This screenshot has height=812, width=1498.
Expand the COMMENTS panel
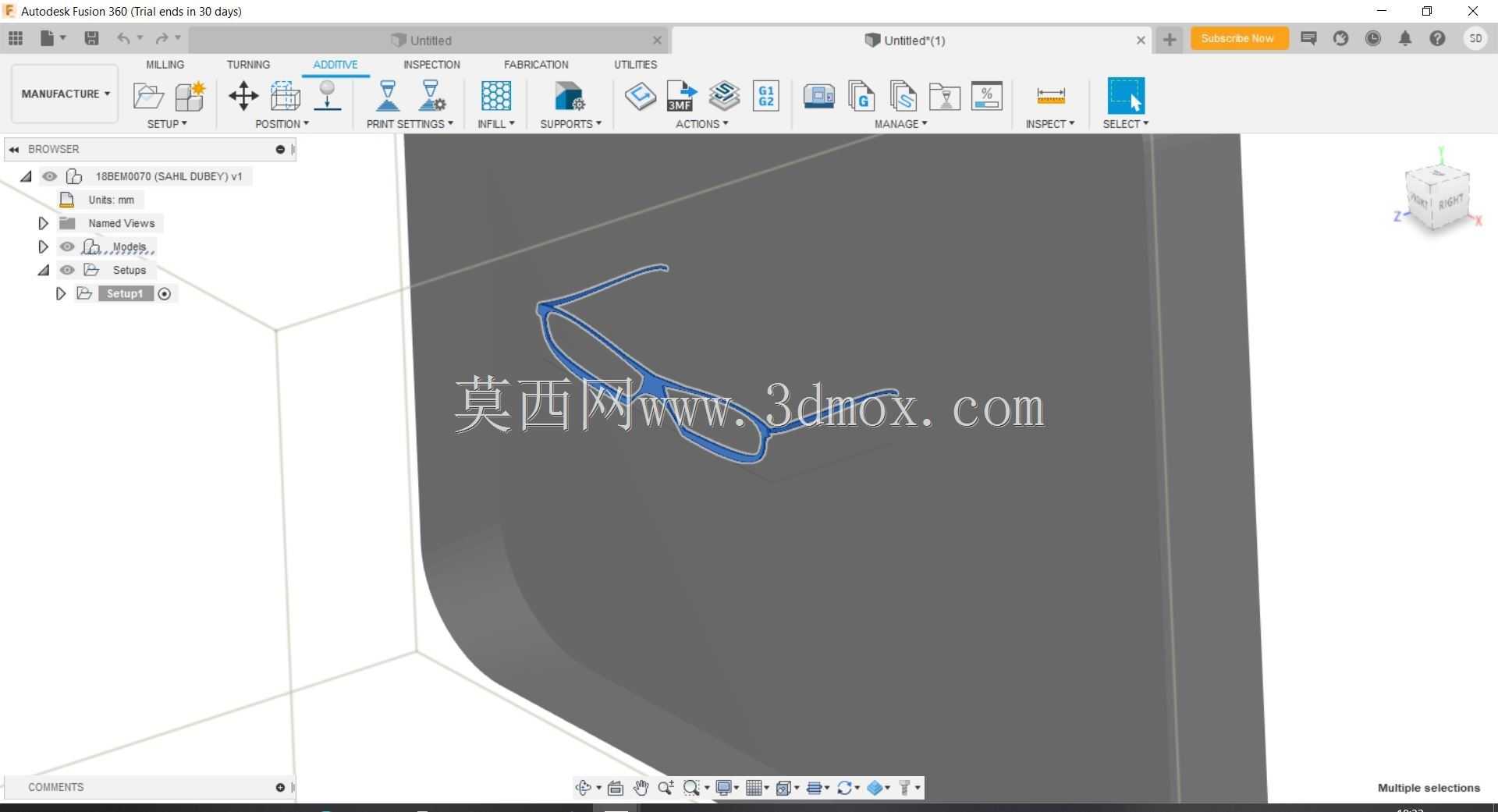(280, 787)
